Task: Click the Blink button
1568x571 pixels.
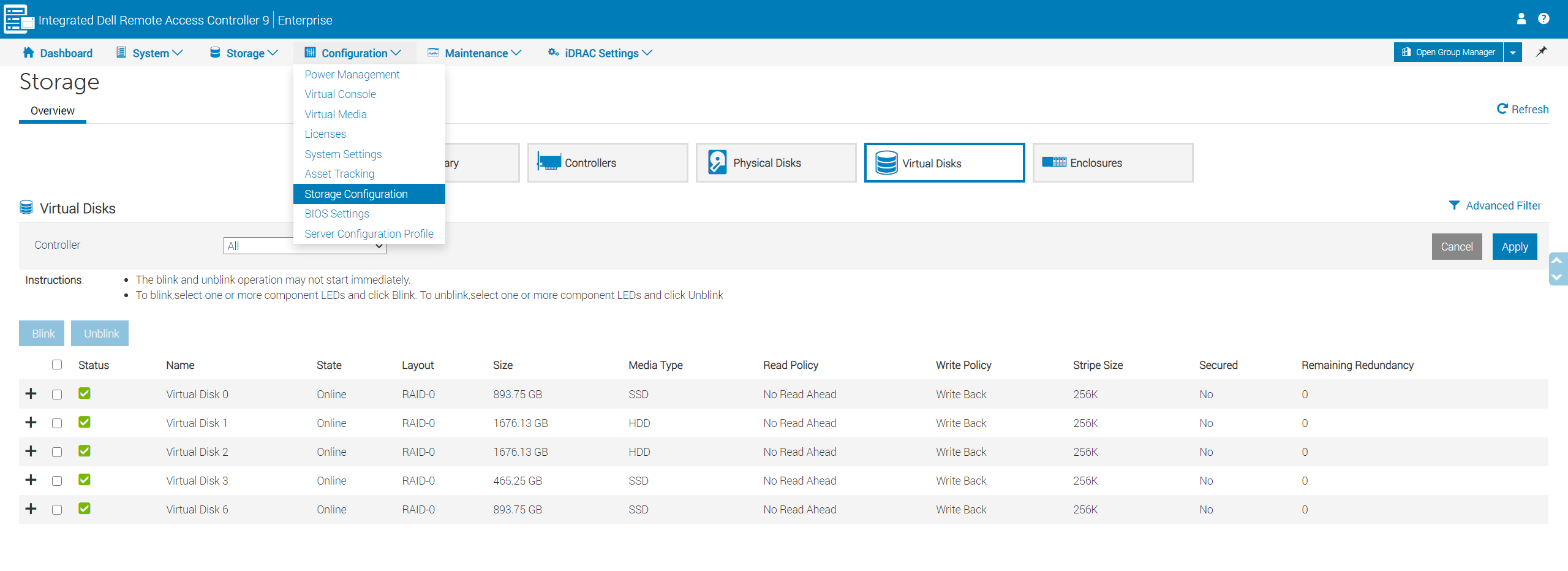Action: point(42,333)
